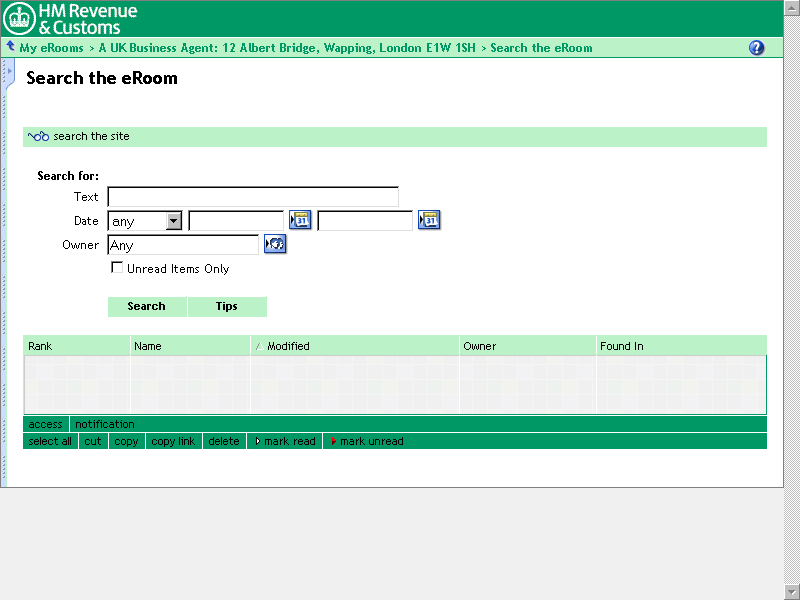Toggle the Unread Items Only checkbox
This screenshot has width=800, height=600.
pos(117,268)
